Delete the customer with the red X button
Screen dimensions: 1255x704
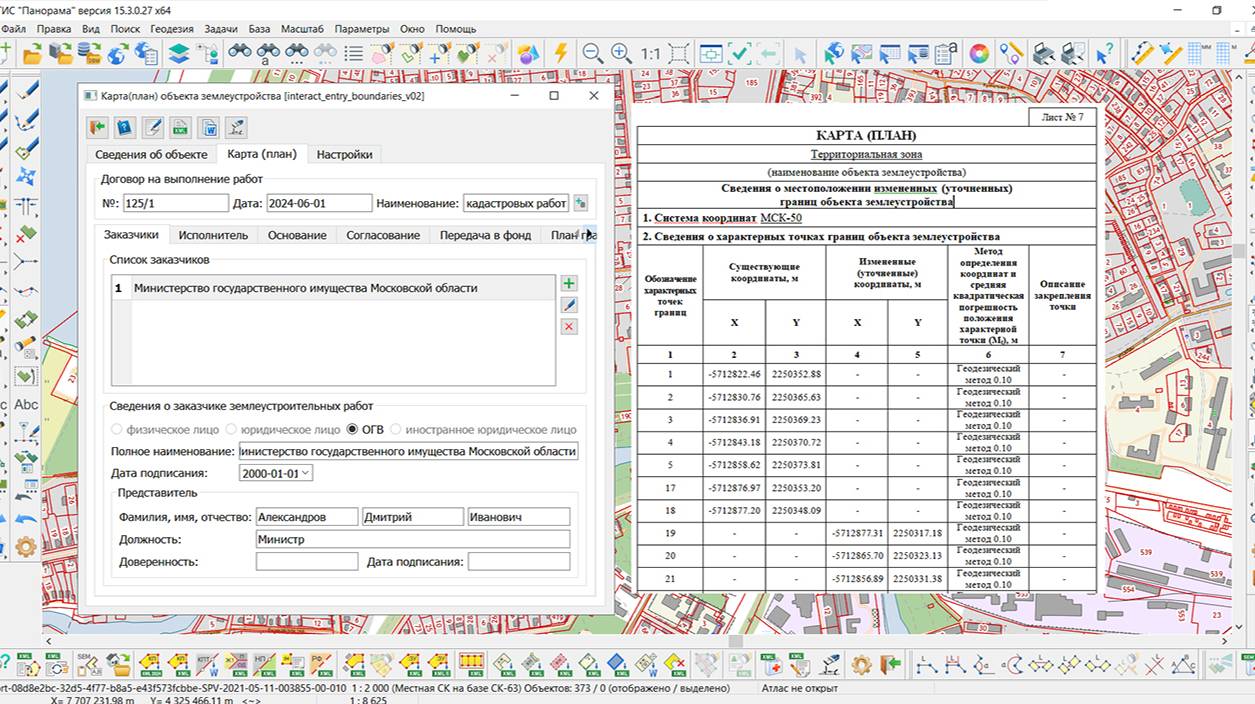[x=569, y=327]
